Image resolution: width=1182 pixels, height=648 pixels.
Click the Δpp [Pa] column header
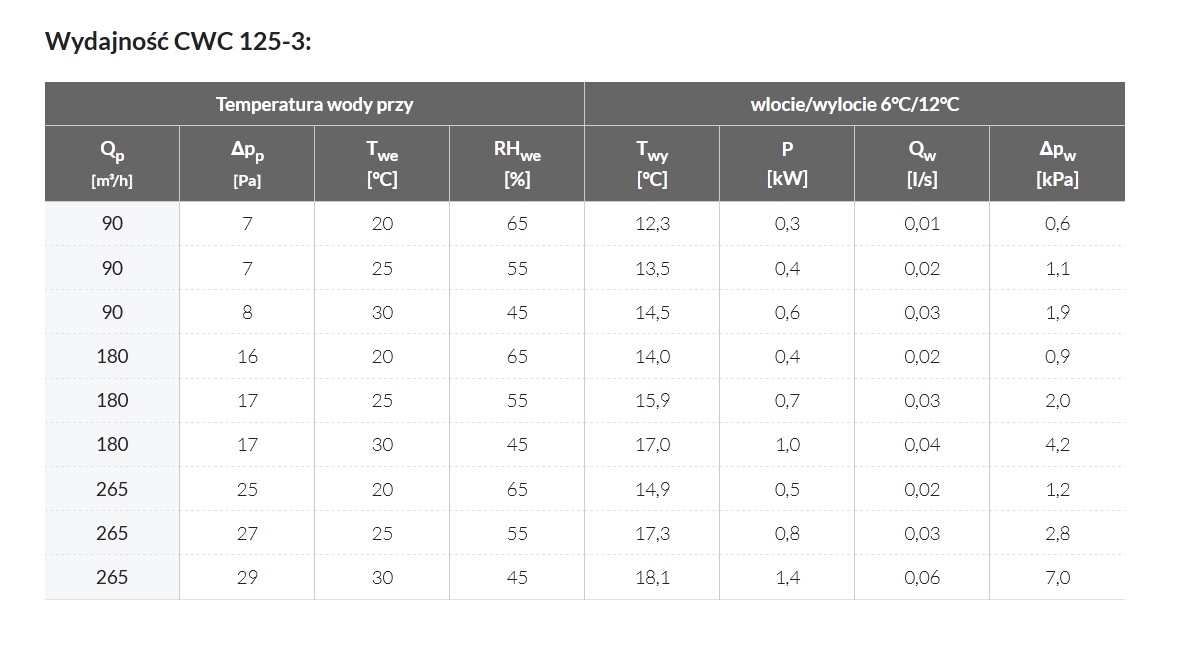click(x=247, y=163)
